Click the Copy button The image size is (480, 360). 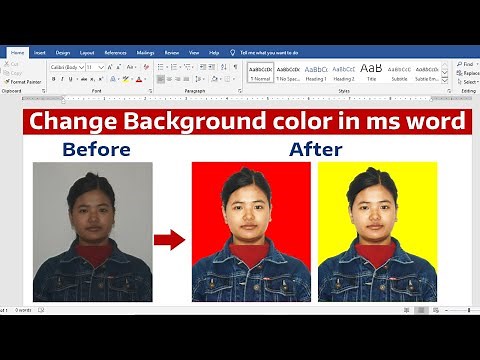pyautogui.click(x=13, y=73)
